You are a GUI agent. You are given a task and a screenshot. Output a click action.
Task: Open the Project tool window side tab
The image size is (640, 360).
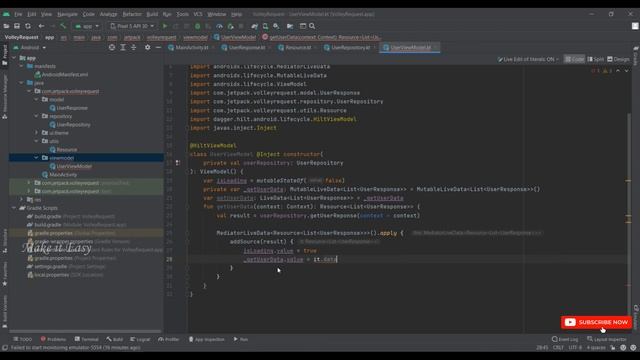tap(4, 55)
